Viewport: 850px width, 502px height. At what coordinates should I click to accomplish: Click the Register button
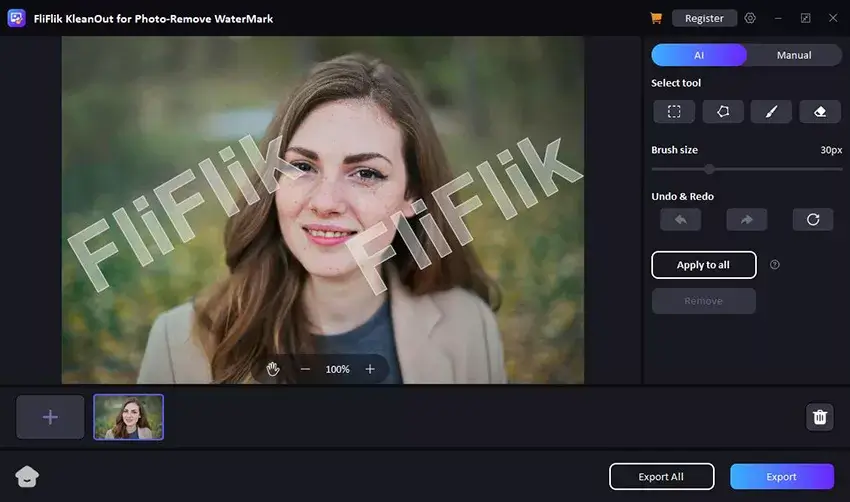704,18
